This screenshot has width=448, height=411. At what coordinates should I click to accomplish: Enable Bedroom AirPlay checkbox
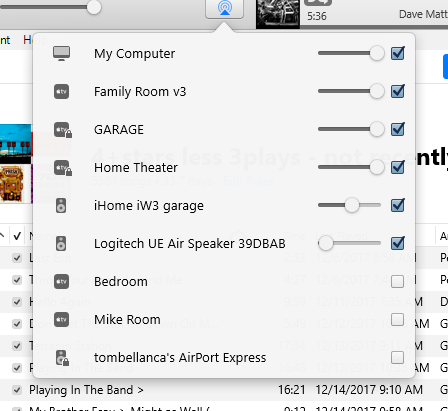(x=398, y=281)
